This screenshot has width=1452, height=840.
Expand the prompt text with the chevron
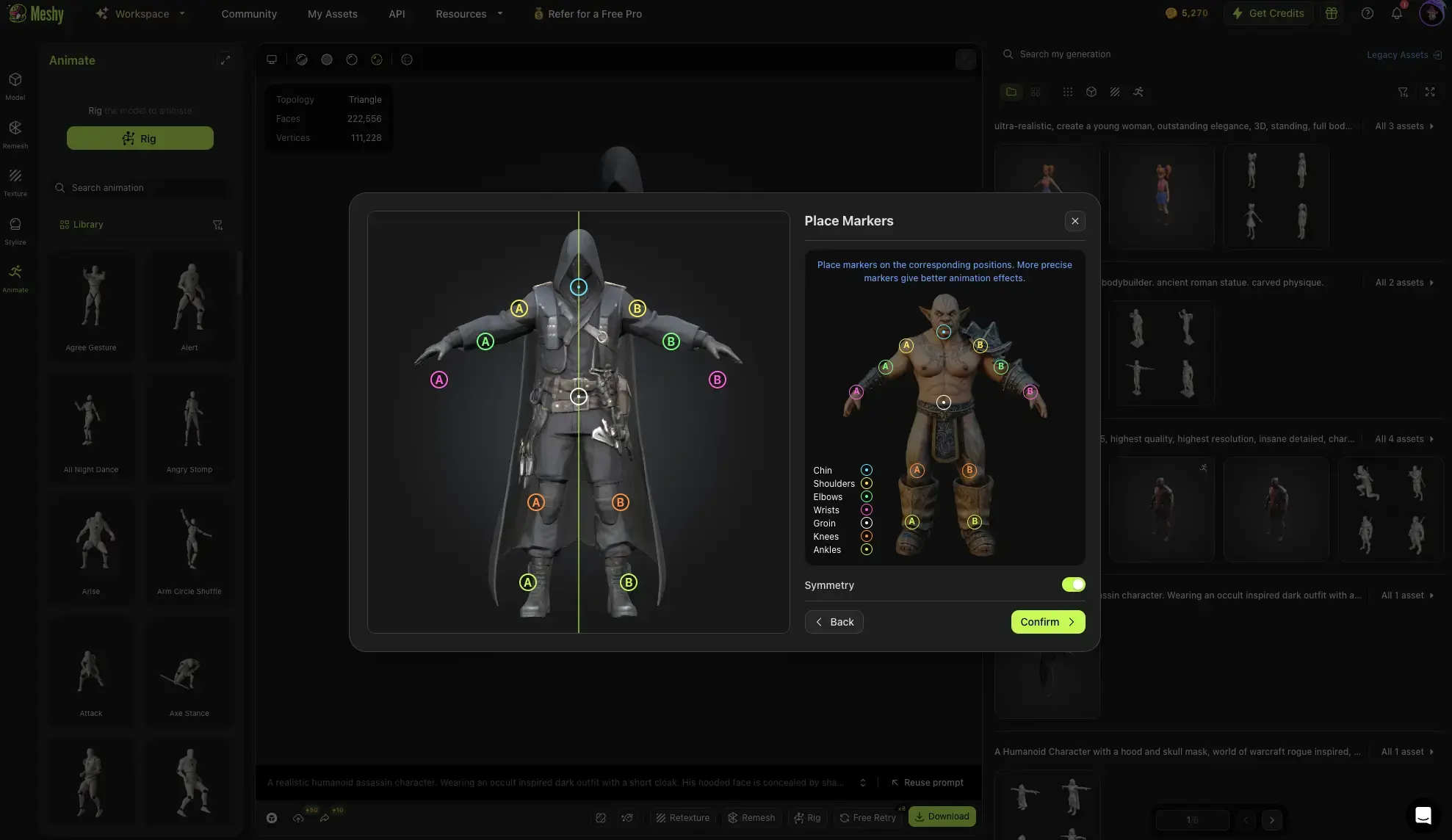coord(862,783)
